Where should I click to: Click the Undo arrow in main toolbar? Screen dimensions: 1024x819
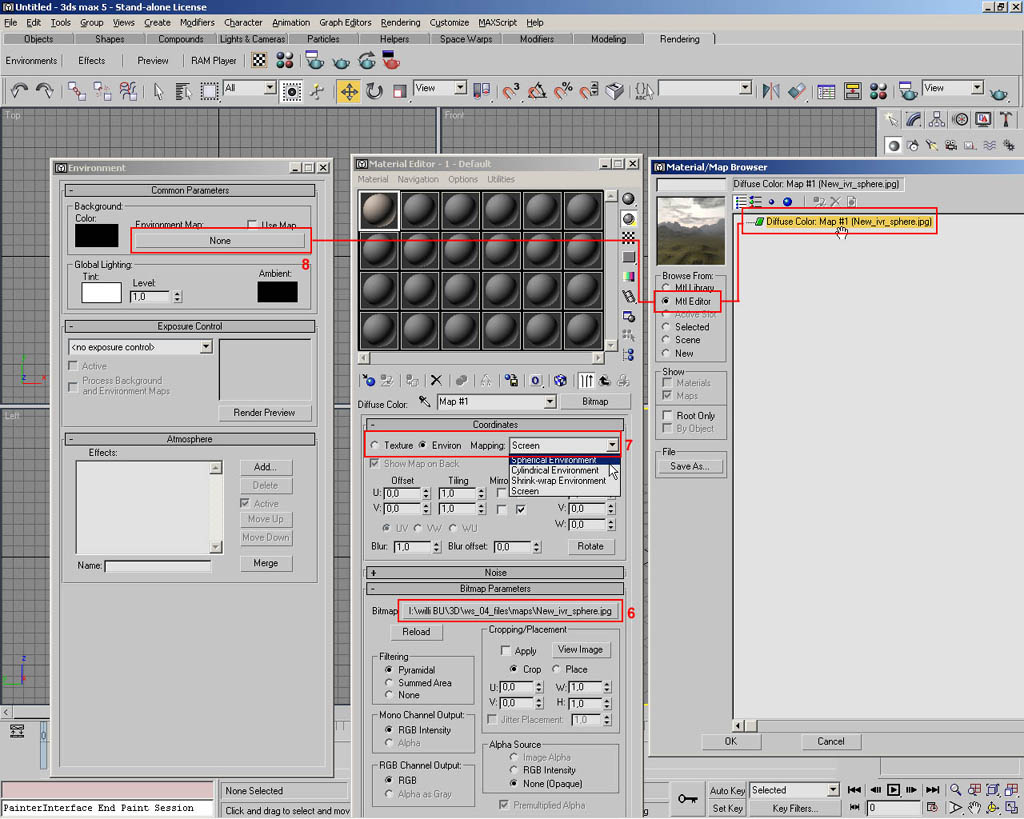(x=19, y=91)
